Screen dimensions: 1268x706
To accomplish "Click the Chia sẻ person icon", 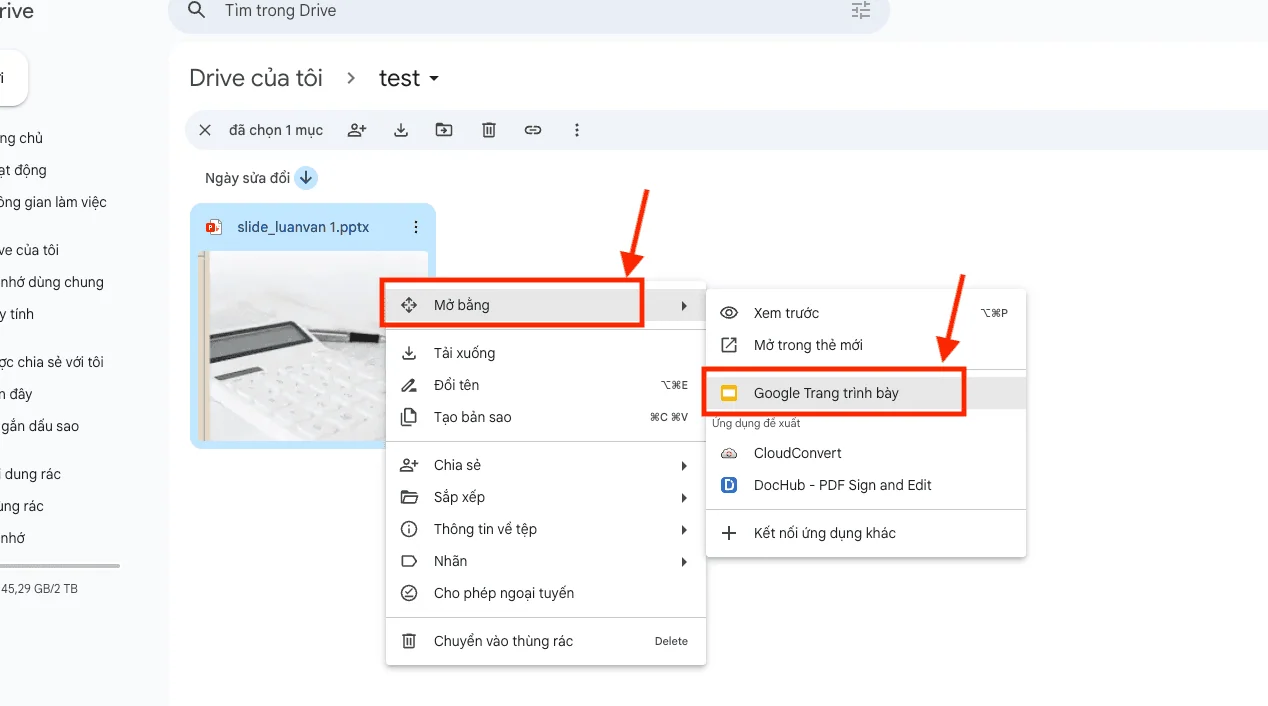I will point(409,465).
